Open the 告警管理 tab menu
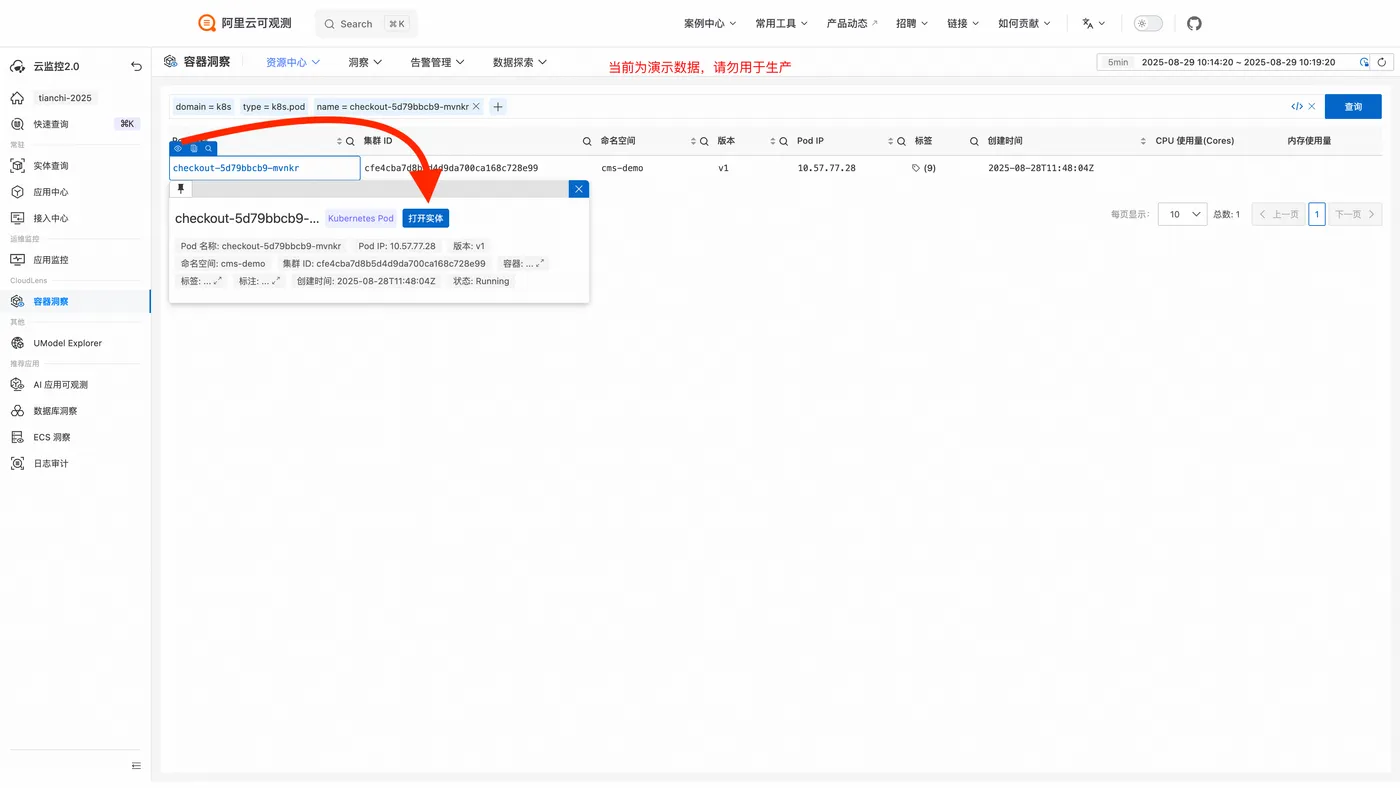The image size is (1400, 788). pos(438,62)
